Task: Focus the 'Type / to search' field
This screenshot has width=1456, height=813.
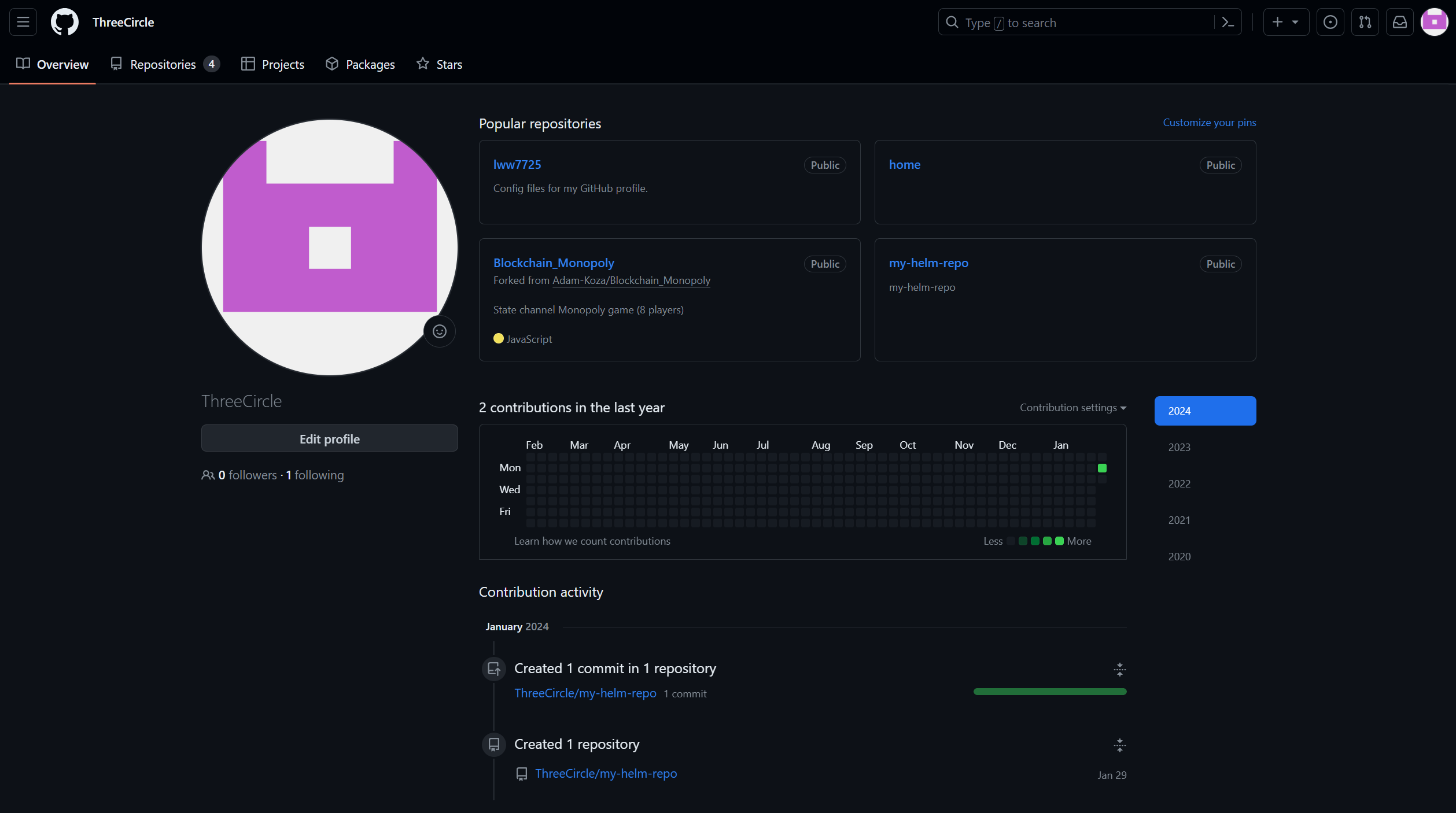Action: click(x=1076, y=23)
